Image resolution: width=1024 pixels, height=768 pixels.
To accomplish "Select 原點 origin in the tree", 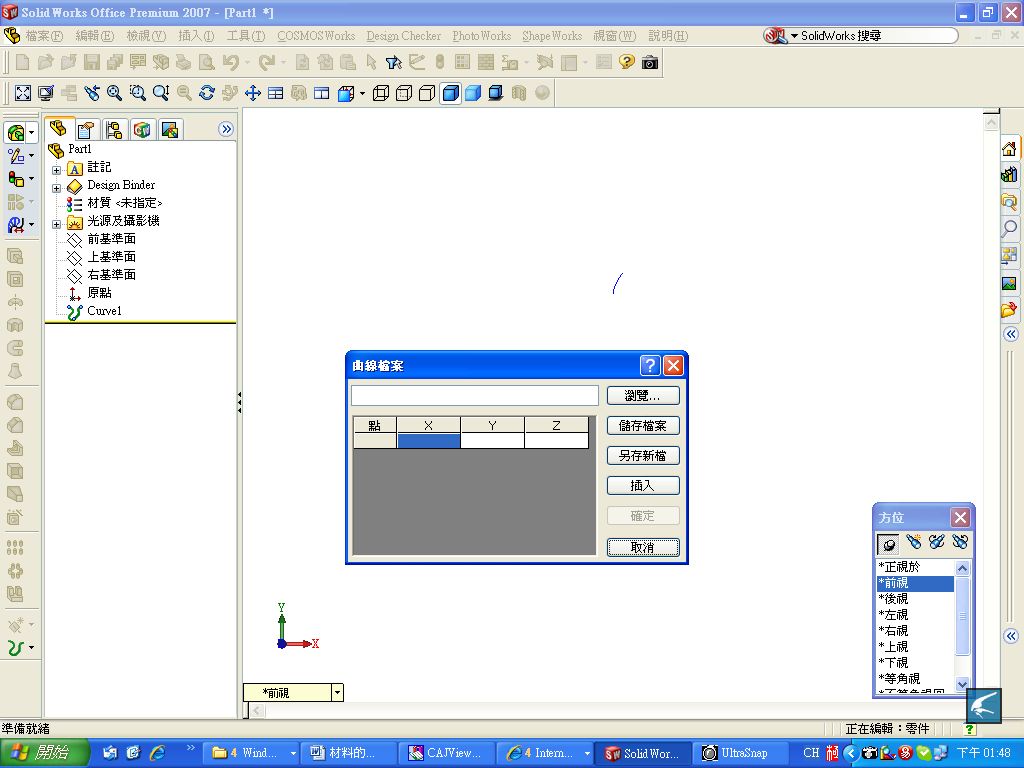I will click(x=99, y=293).
